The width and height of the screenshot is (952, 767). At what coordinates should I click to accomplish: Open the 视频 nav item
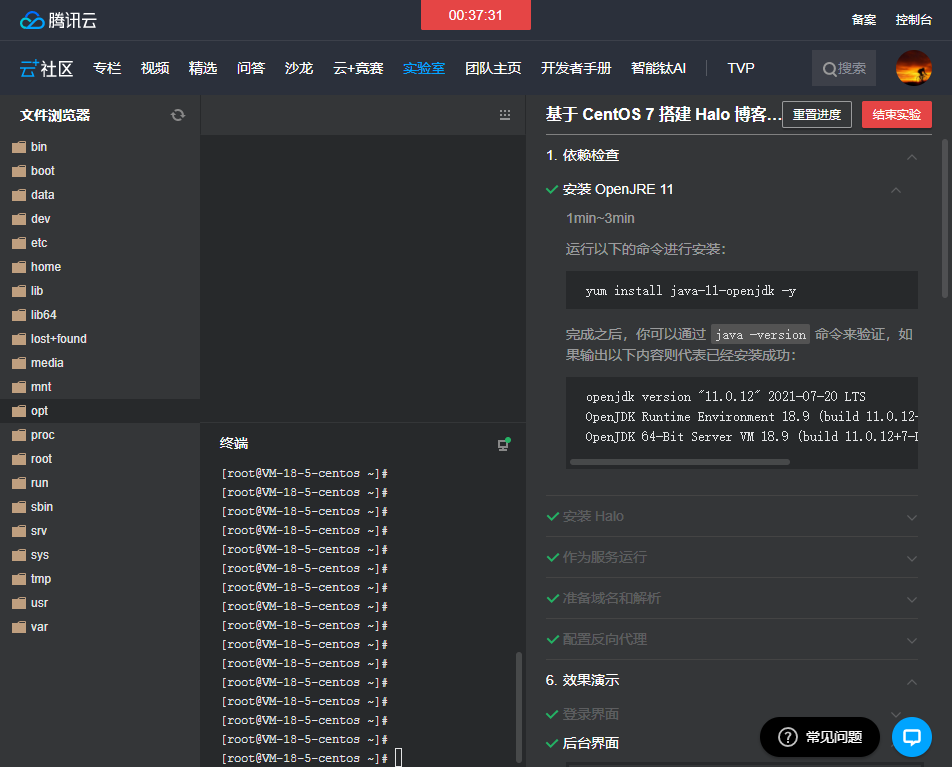tap(155, 68)
